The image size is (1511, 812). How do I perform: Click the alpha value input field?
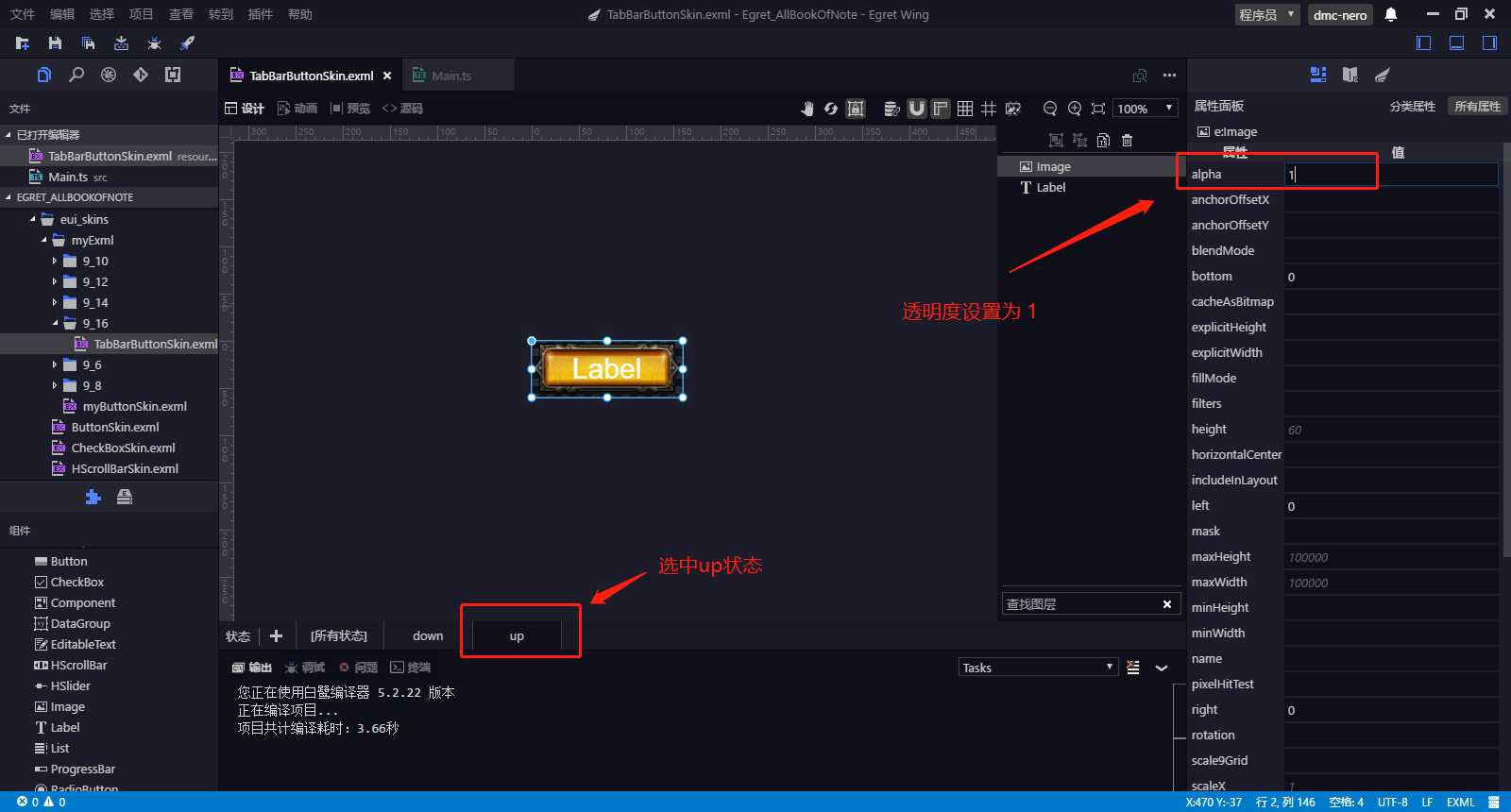(1391, 174)
